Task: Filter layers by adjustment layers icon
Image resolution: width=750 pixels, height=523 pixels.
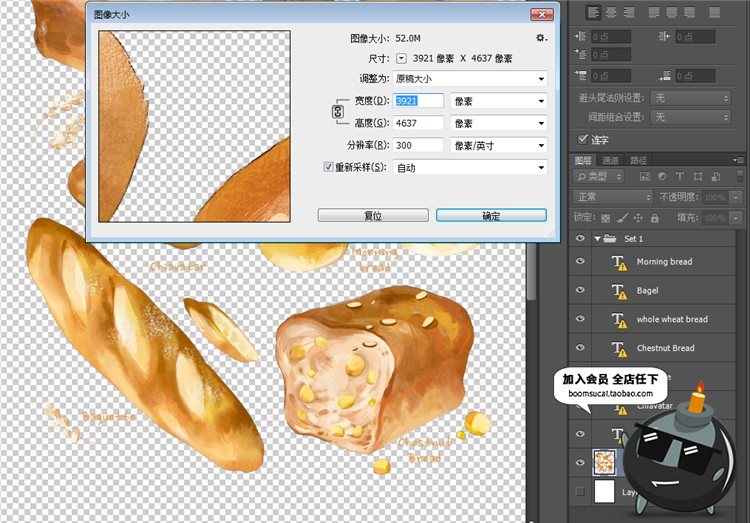Action: coord(662,177)
